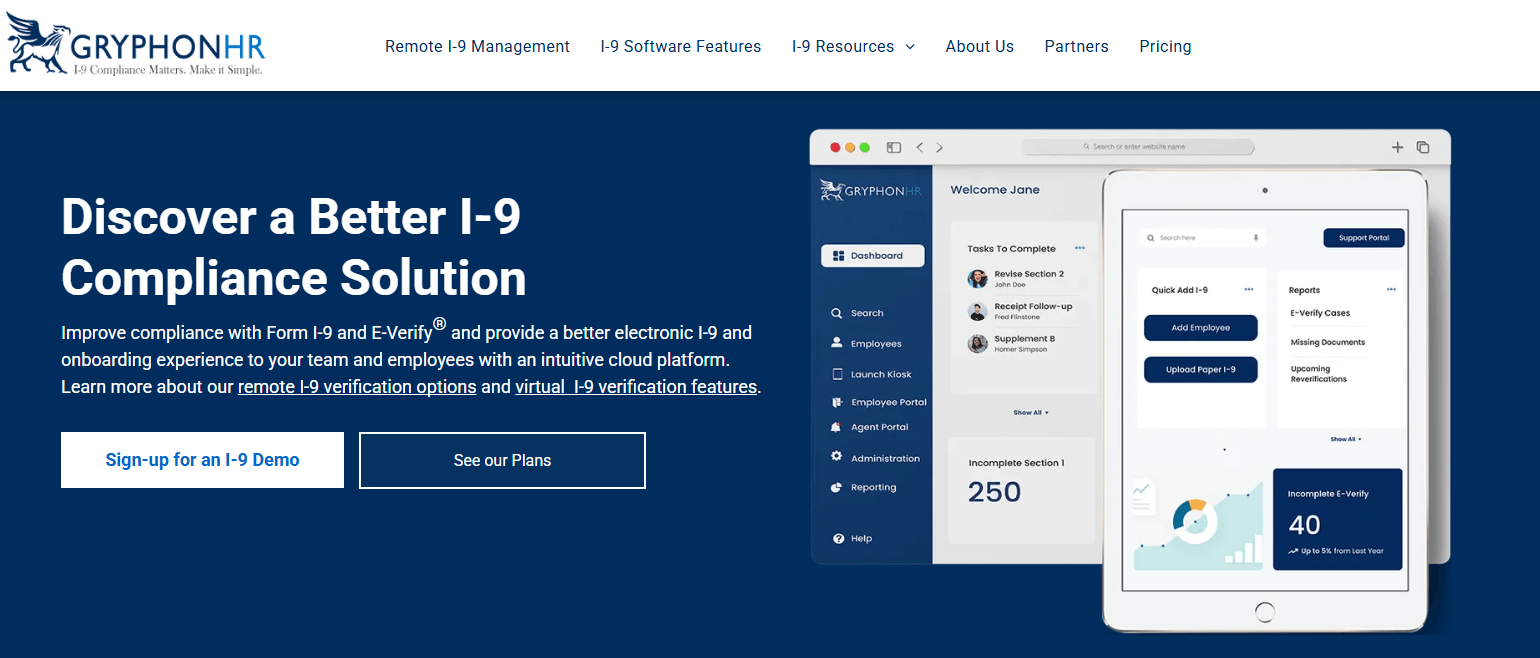The height and width of the screenshot is (658, 1540).
Task: Click the Administration gear icon
Action: click(x=837, y=457)
